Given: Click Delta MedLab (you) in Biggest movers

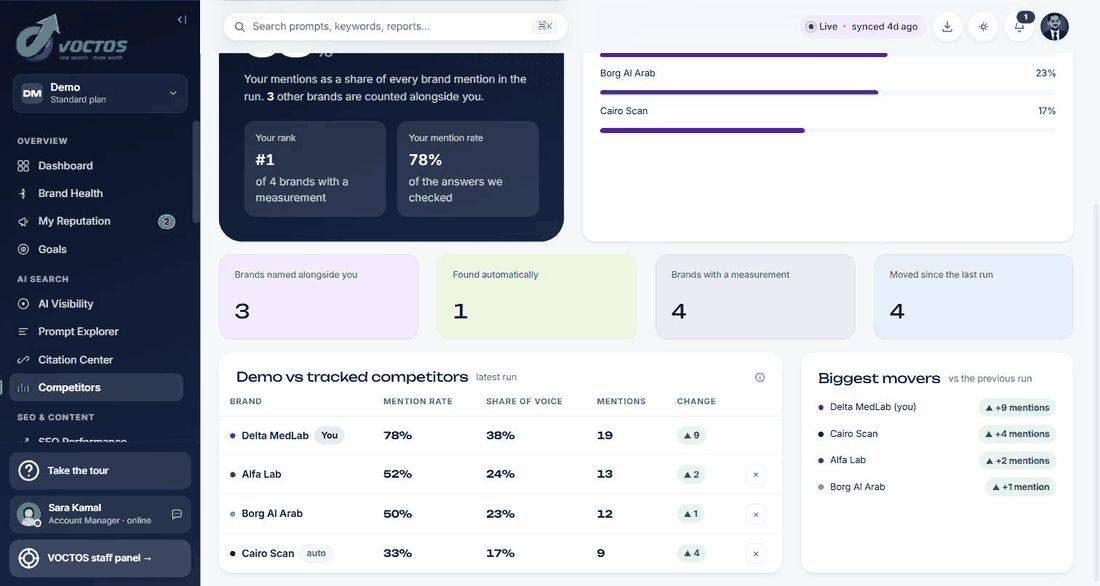Looking at the screenshot, I should [873, 407].
